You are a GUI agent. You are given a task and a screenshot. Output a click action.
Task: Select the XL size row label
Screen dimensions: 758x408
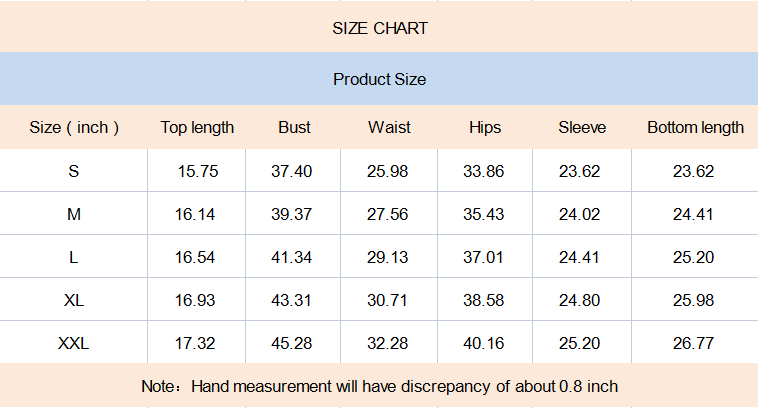(74, 300)
